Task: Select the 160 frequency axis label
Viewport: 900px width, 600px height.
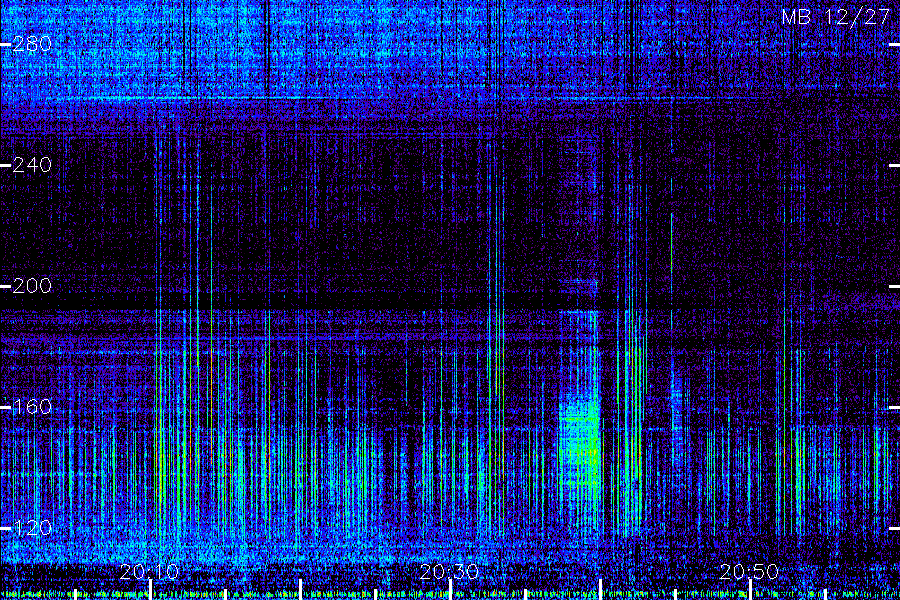Action: pyautogui.click(x=32, y=407)
